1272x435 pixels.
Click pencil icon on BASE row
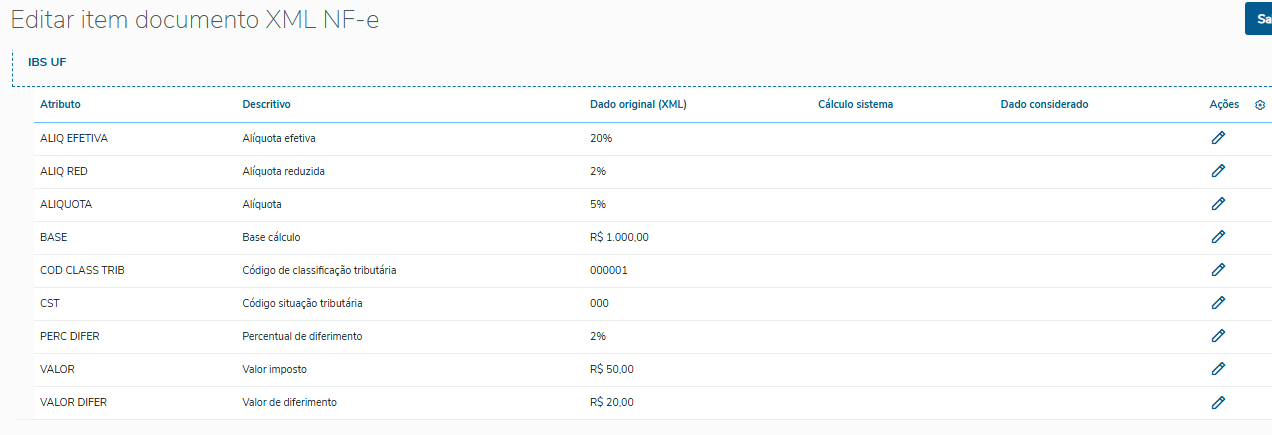tap(1218, 237)
